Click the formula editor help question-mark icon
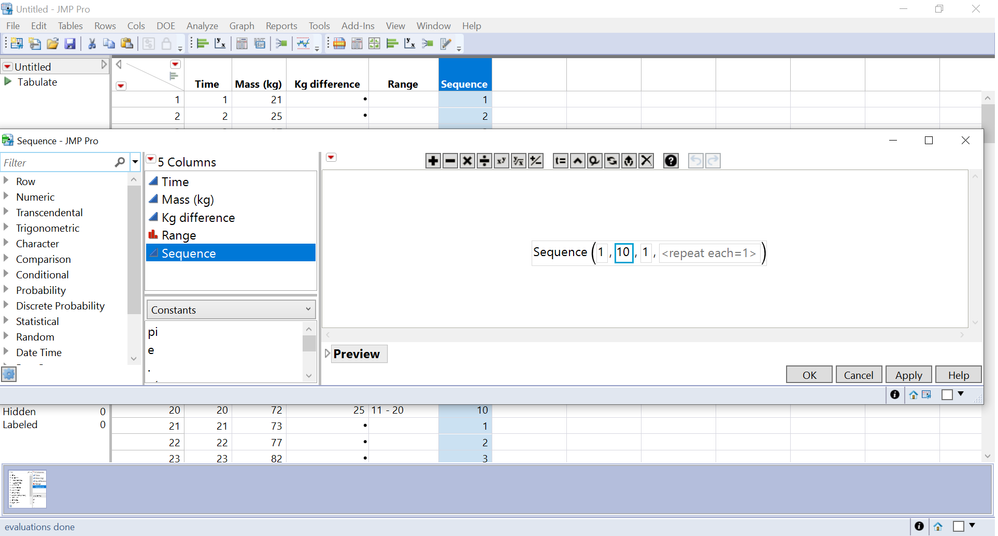998x536 pixels. click(671, 161)
